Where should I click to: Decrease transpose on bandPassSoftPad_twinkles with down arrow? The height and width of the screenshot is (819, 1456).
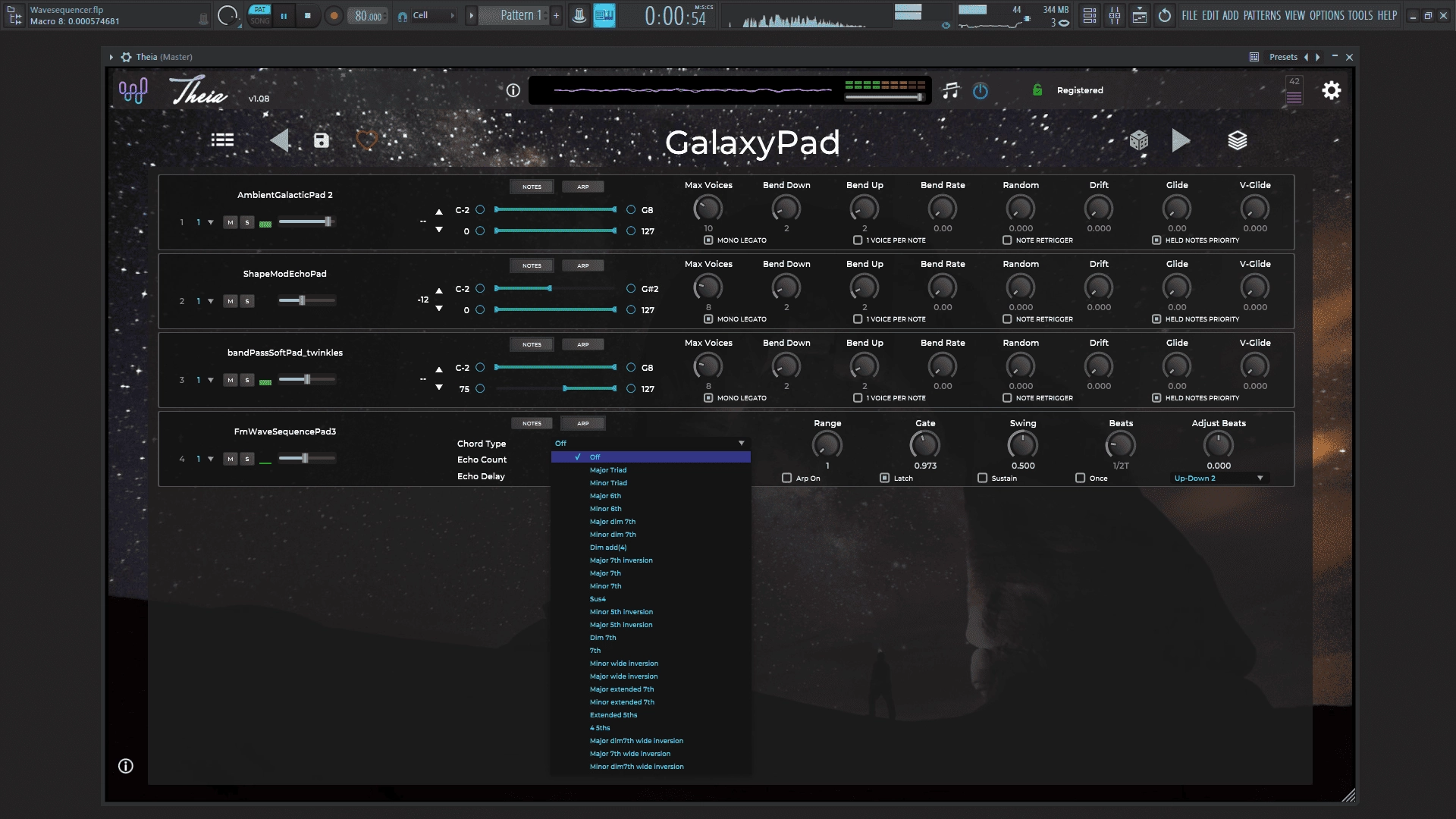pos(438,387)
